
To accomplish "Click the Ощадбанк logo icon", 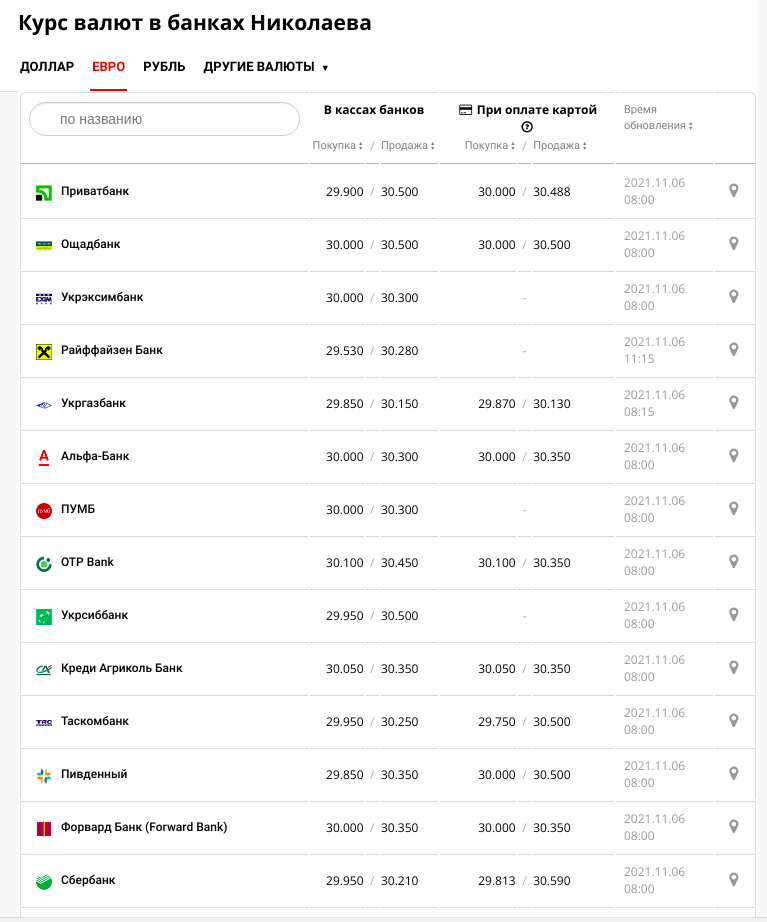I will pos(44,245).
